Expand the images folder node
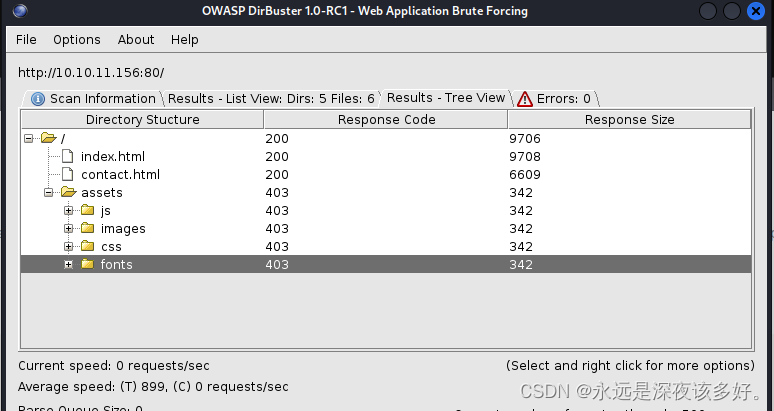Image resolution: width=774 pixels, height=411 pixels. pyautogui.click(x=69, y=228)
